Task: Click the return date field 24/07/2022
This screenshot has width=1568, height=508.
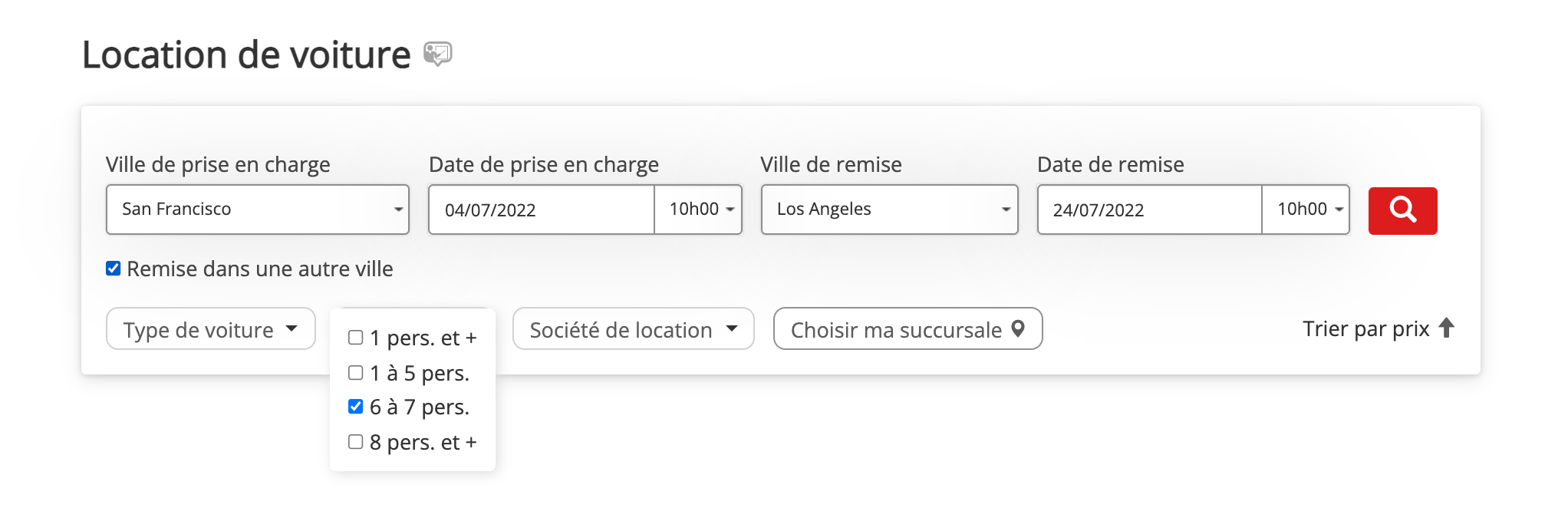Action: tap(1148, 209)
